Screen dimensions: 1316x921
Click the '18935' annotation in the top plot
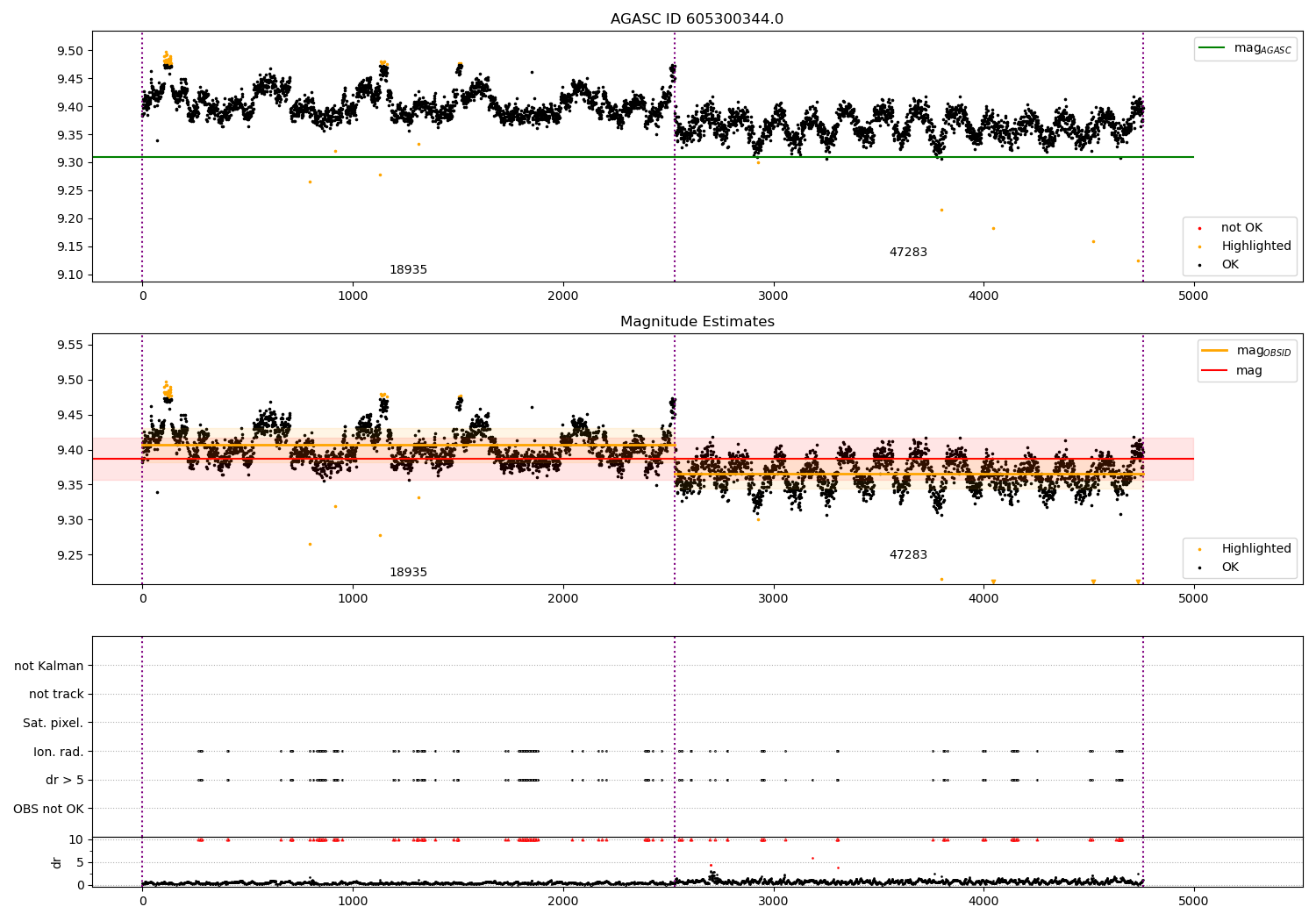click(408, 270)
